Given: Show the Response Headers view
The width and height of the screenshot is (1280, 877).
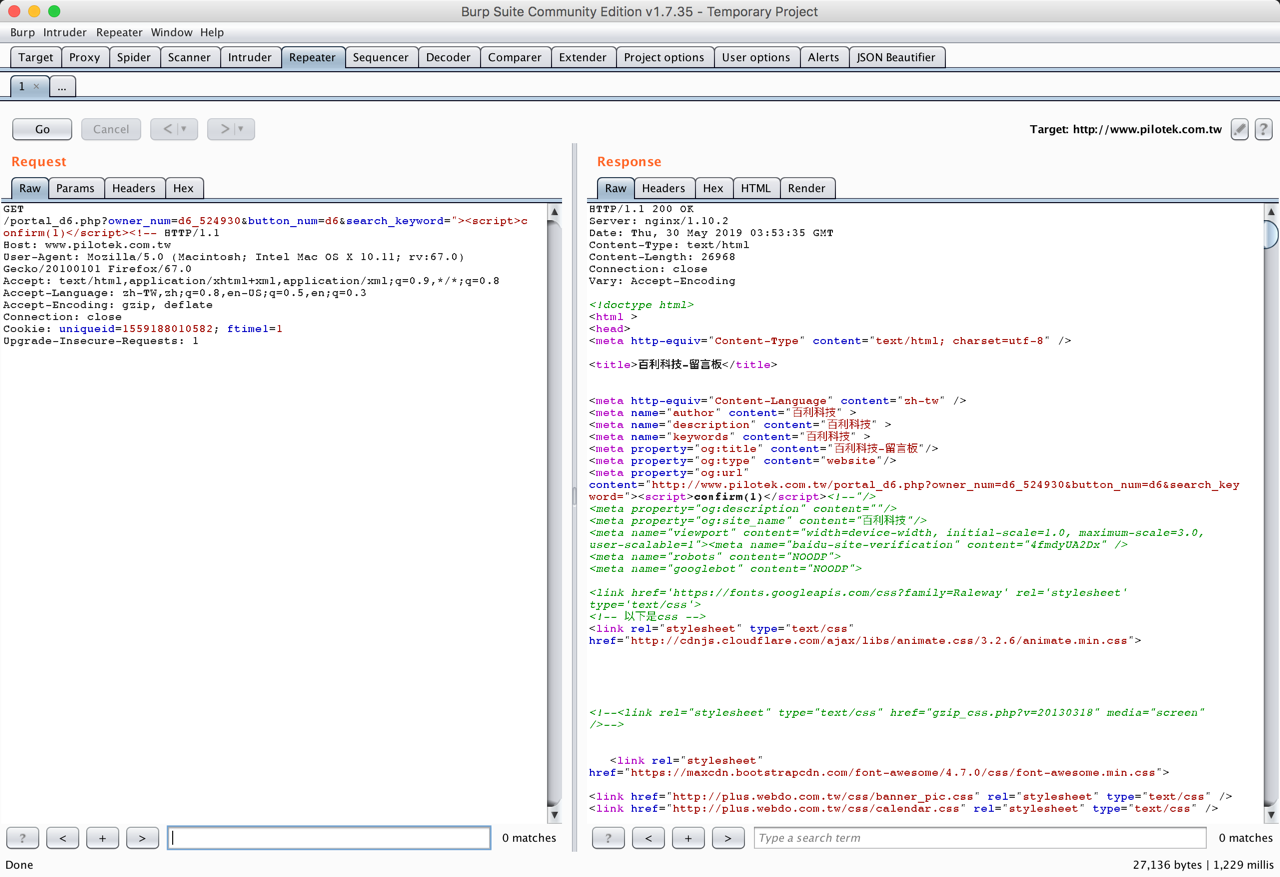Looking at the screenshot, I should pyautogui.click(x=664, y=188).
